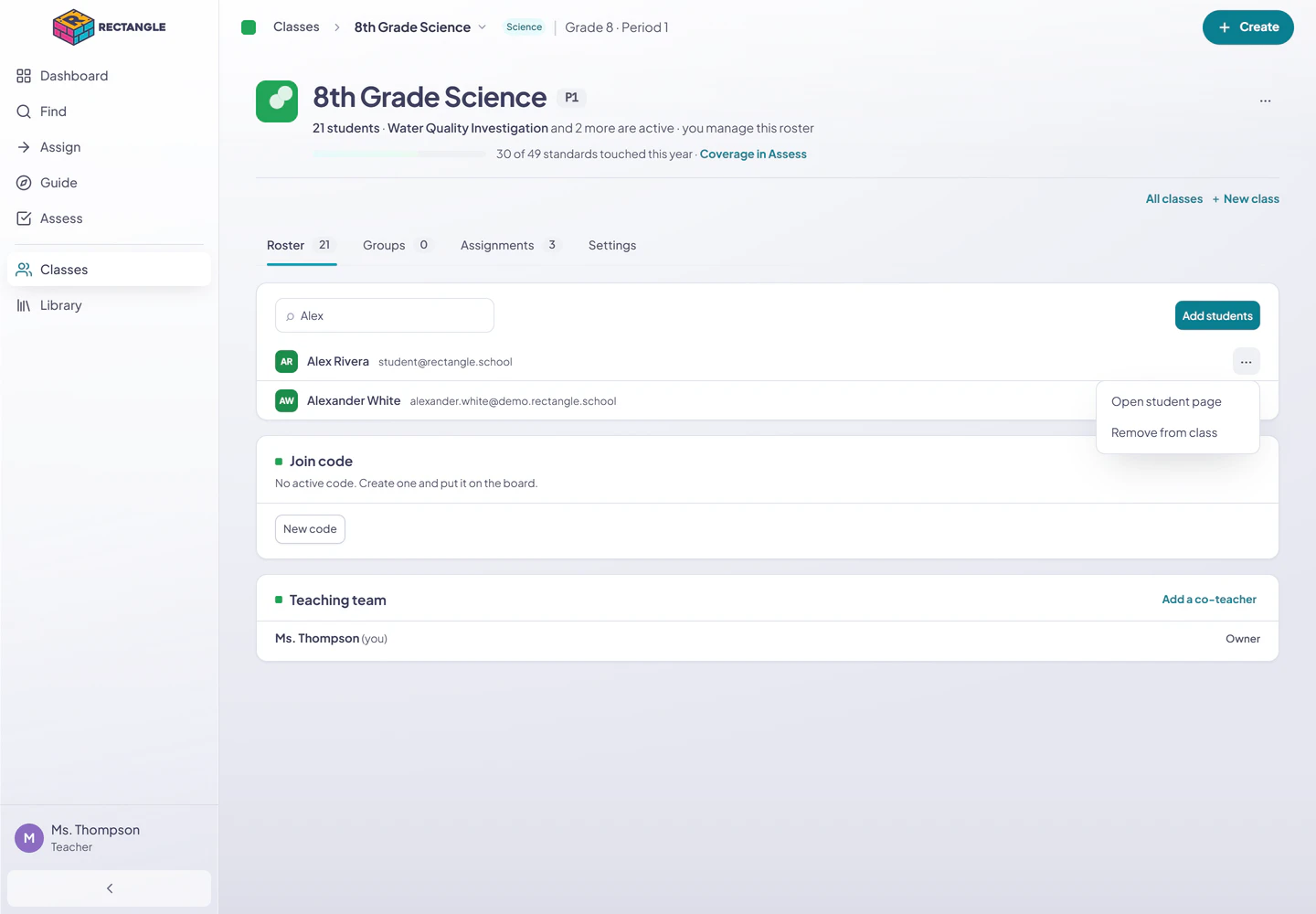Navigate to Guide in the sidebar
The height and width of the screenshot is (914, 1316).
pos(109,183)
